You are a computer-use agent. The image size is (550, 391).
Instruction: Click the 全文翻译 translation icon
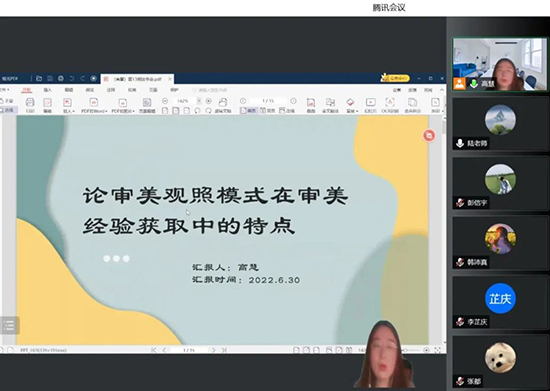point(330,102)
